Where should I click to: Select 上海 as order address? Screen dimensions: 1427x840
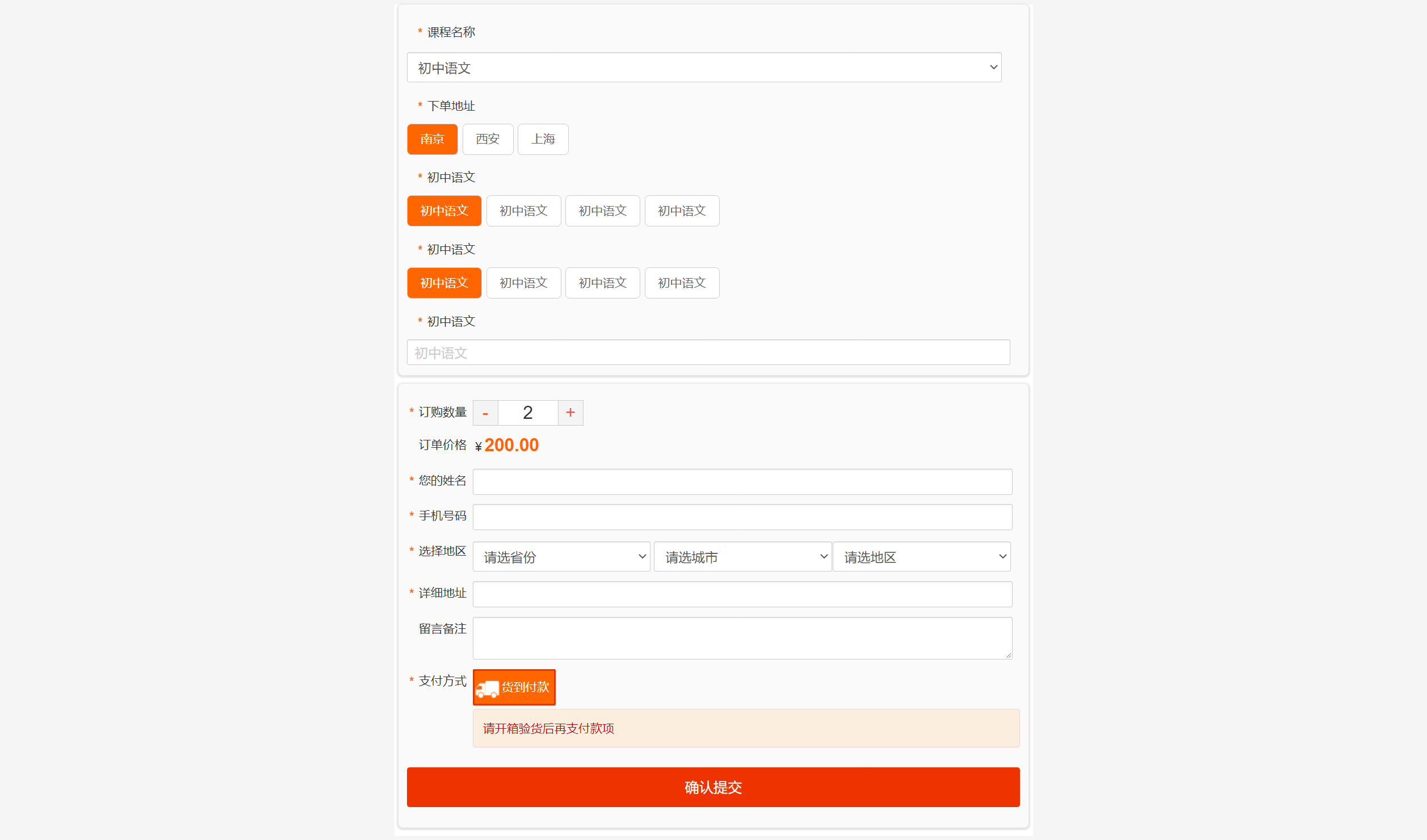click(x=543, y=139)
